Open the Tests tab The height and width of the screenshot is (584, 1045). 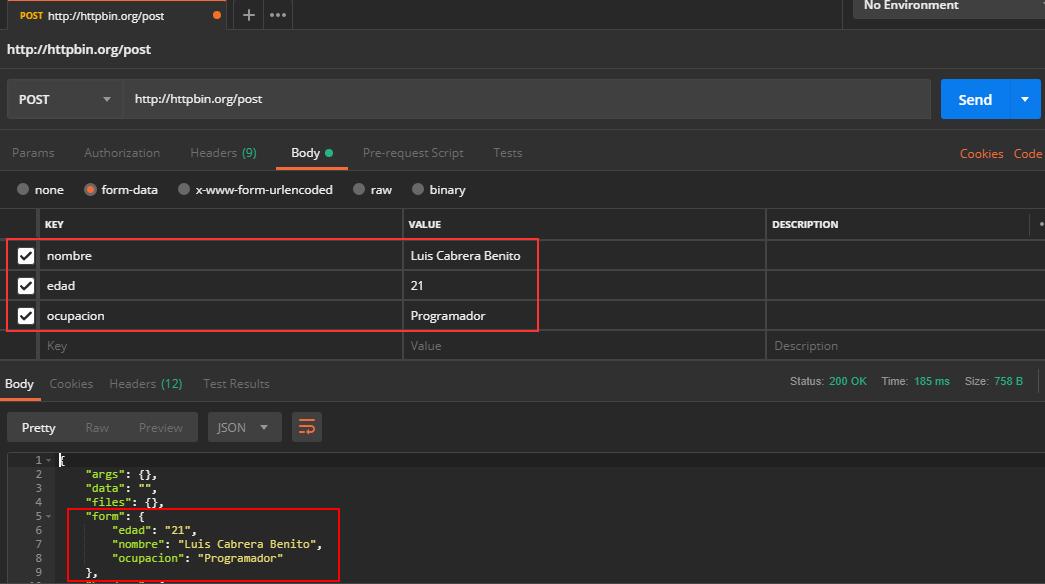tap(508, 153)
